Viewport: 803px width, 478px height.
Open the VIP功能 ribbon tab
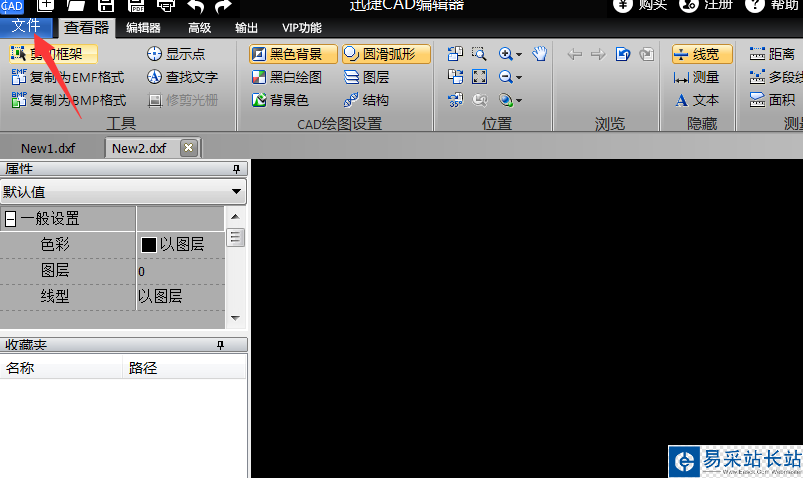point(302,28)
